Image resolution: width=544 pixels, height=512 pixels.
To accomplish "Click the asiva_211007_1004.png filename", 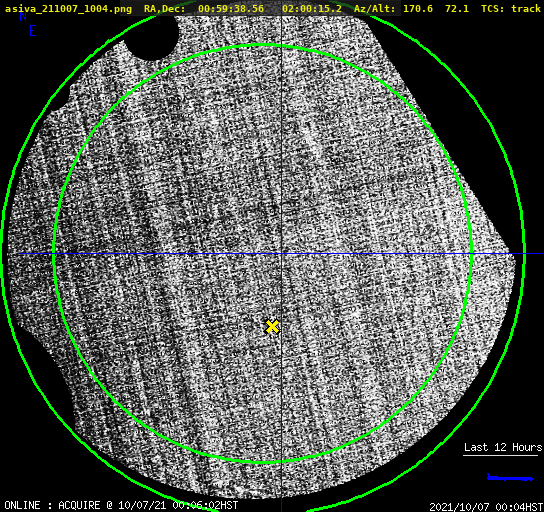I will (68, 8).
